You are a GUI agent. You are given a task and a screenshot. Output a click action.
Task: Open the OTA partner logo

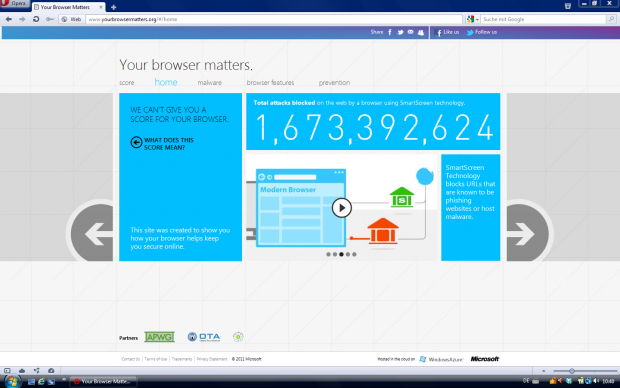click(204, 337)
